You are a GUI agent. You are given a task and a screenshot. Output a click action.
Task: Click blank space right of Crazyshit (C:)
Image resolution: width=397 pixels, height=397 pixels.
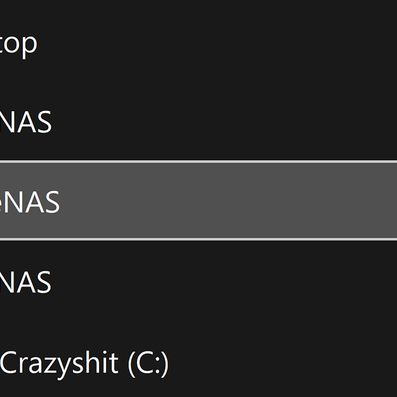tap(283, 363)
